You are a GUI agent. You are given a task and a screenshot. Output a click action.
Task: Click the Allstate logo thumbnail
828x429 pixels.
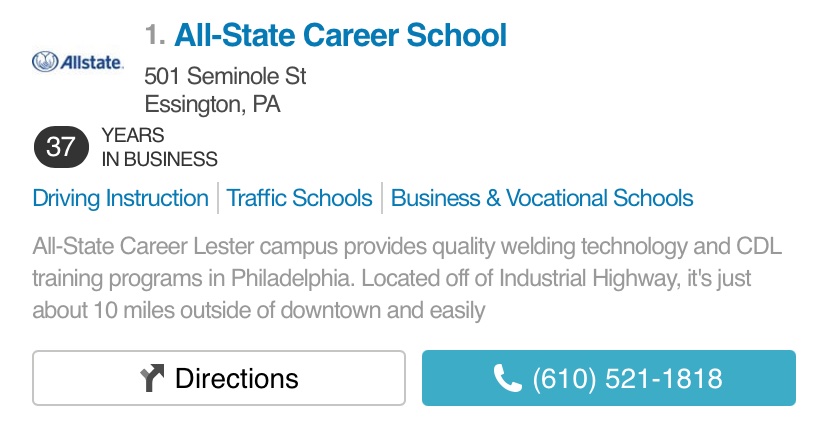tap(78, 62)
